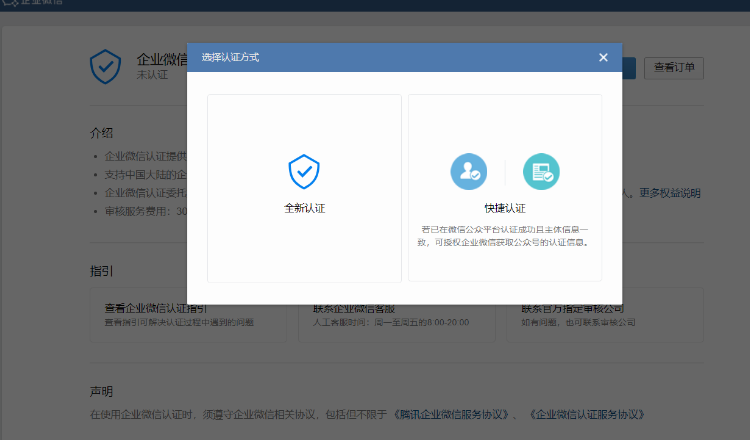Open the 更多权益说明 link
Screen dimensions: 750x440
670,193
